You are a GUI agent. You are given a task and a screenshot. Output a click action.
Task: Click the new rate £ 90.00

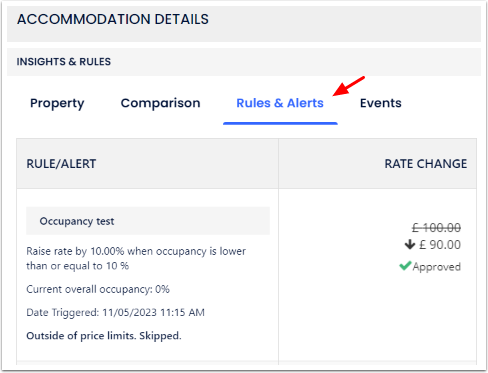click(440, 245)
